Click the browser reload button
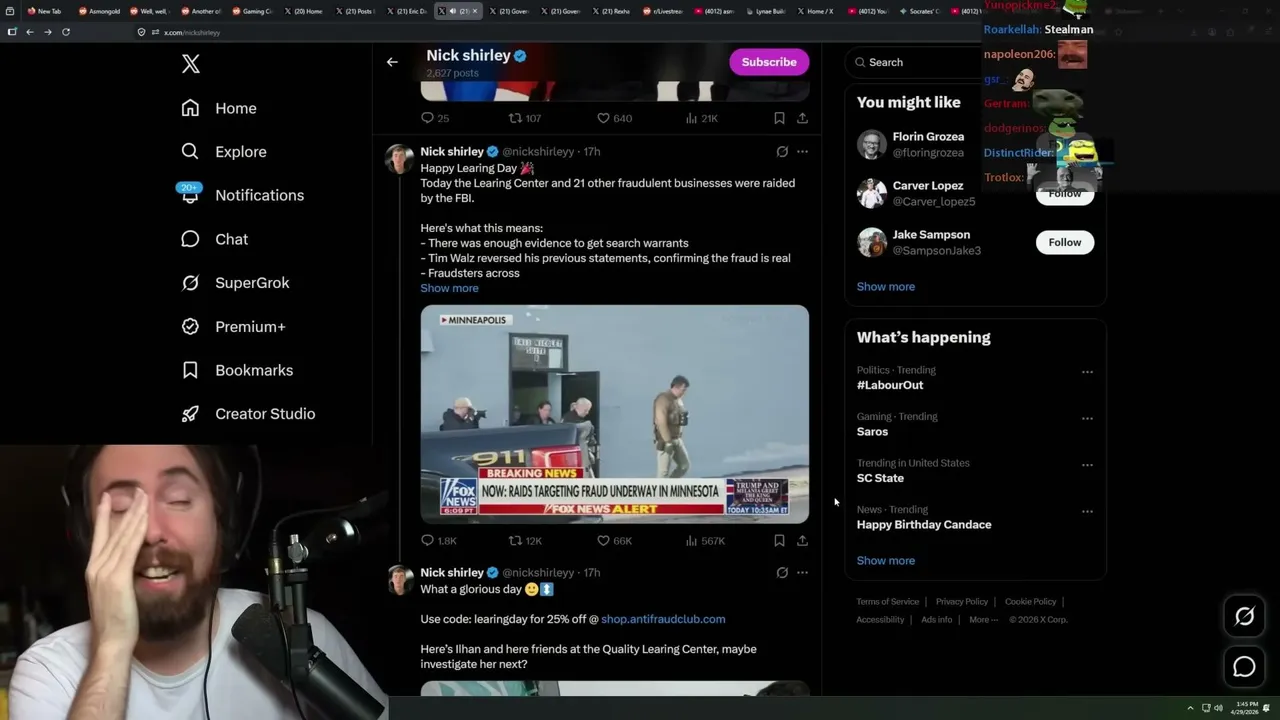The height and width of the screenshot is (720, 1280). click(66, 32)
